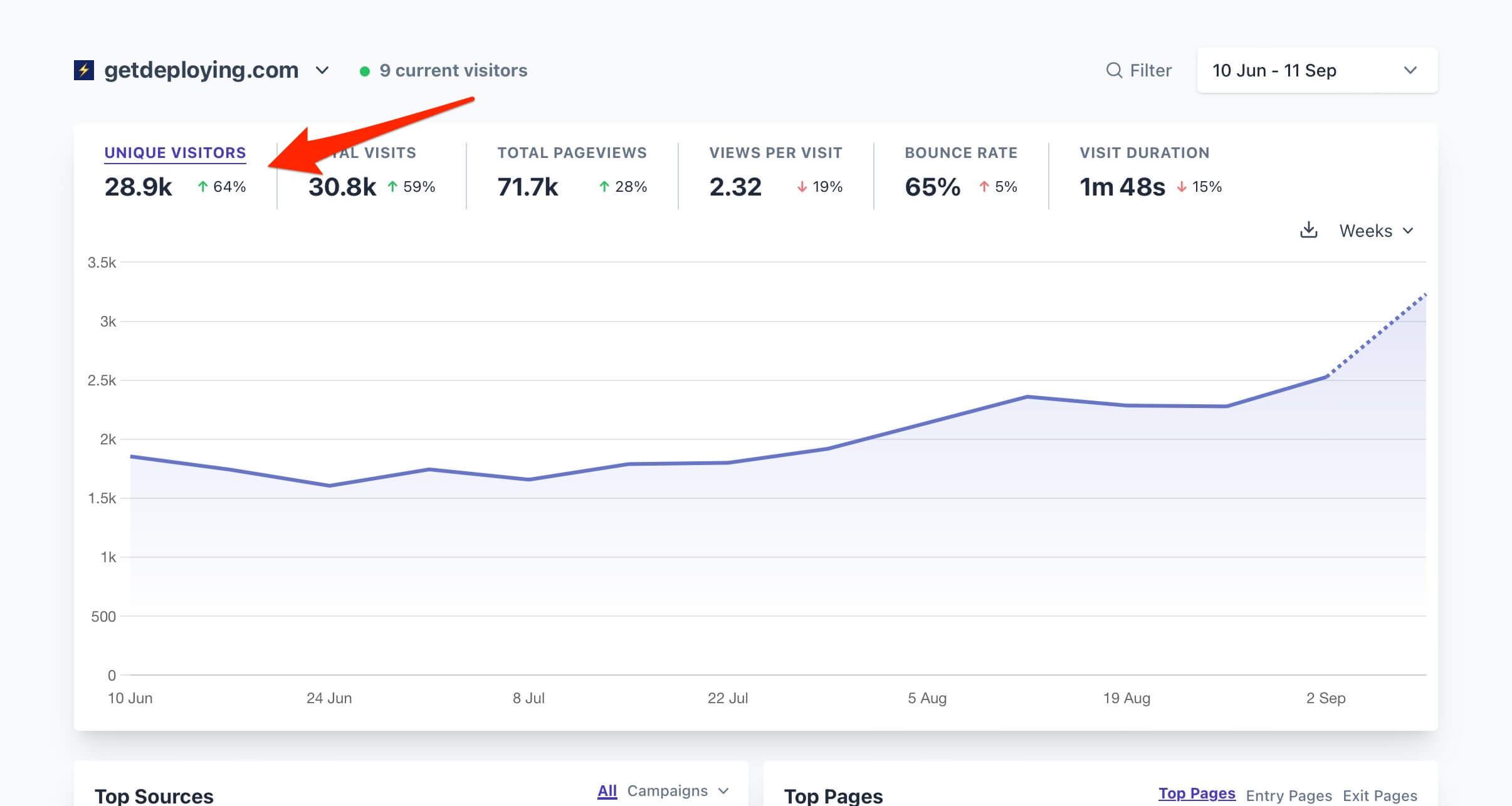Click the 19% views per visit decrease

tap(820, 187)
